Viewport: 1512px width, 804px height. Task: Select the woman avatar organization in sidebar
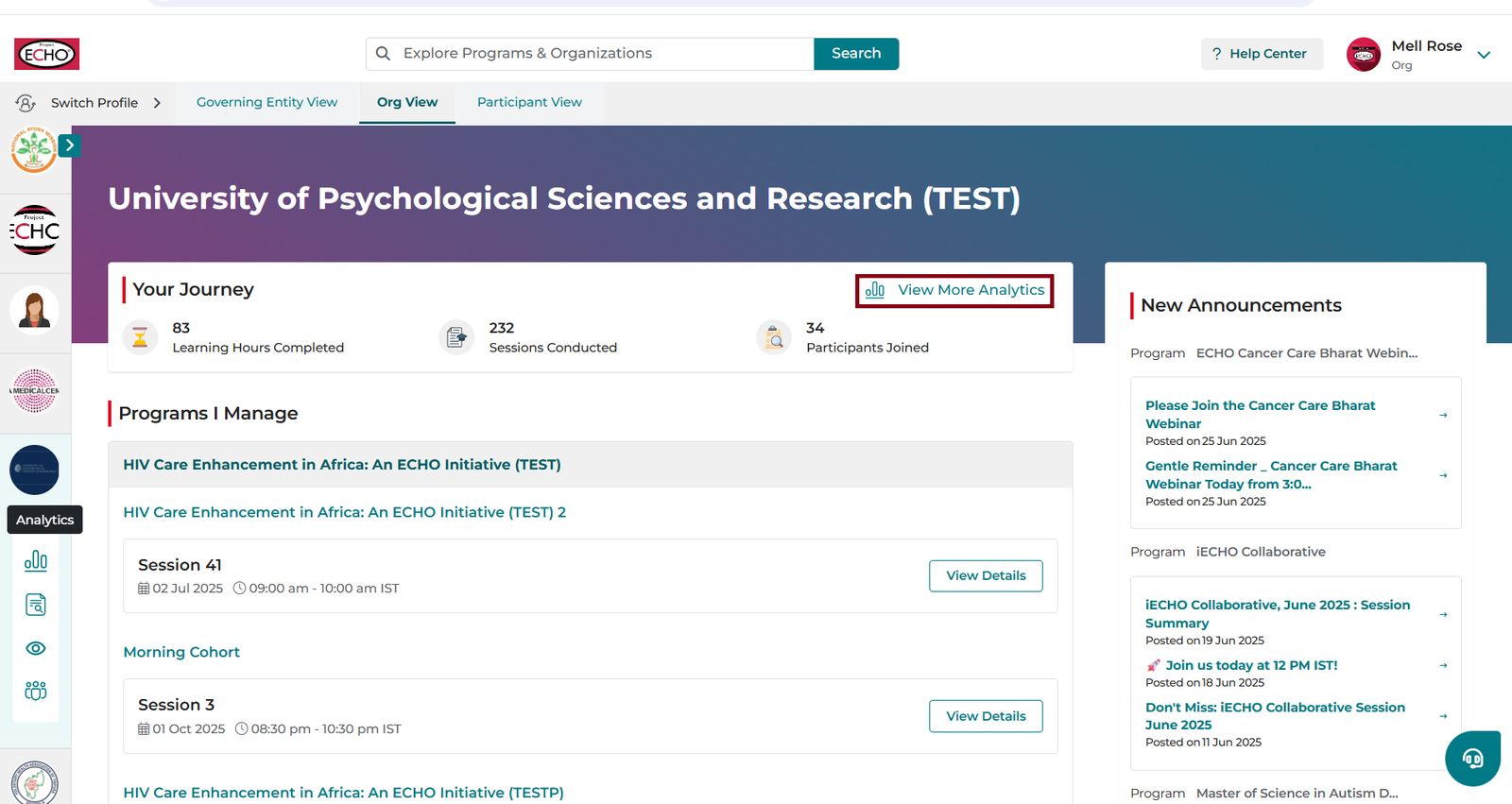tap(35, 310)
